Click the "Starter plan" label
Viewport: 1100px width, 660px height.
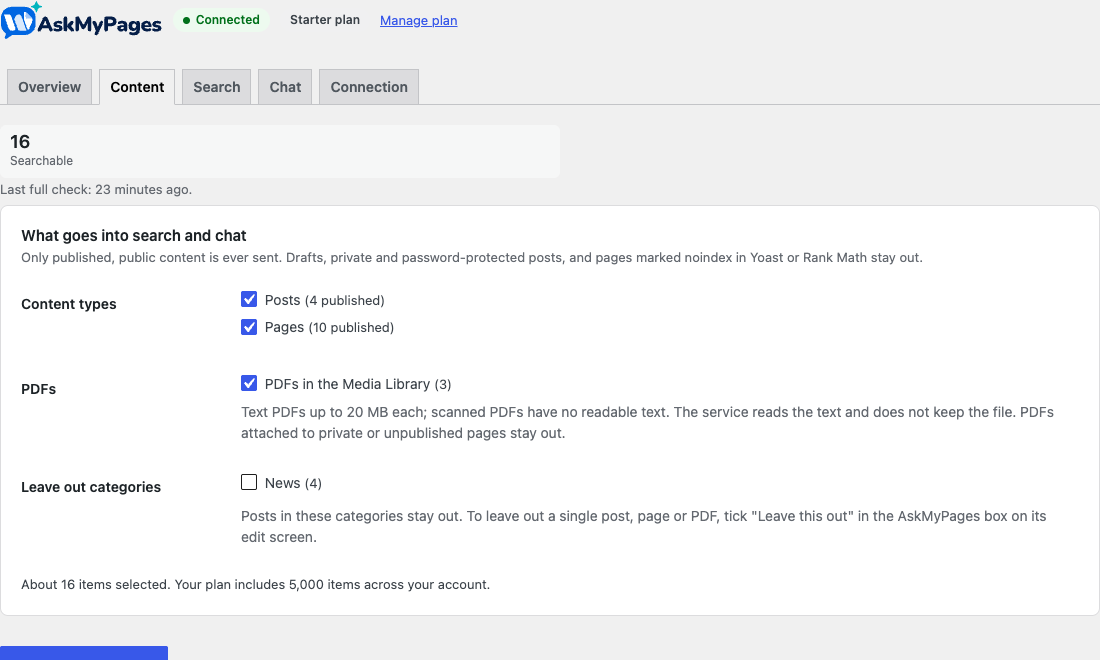325,20
